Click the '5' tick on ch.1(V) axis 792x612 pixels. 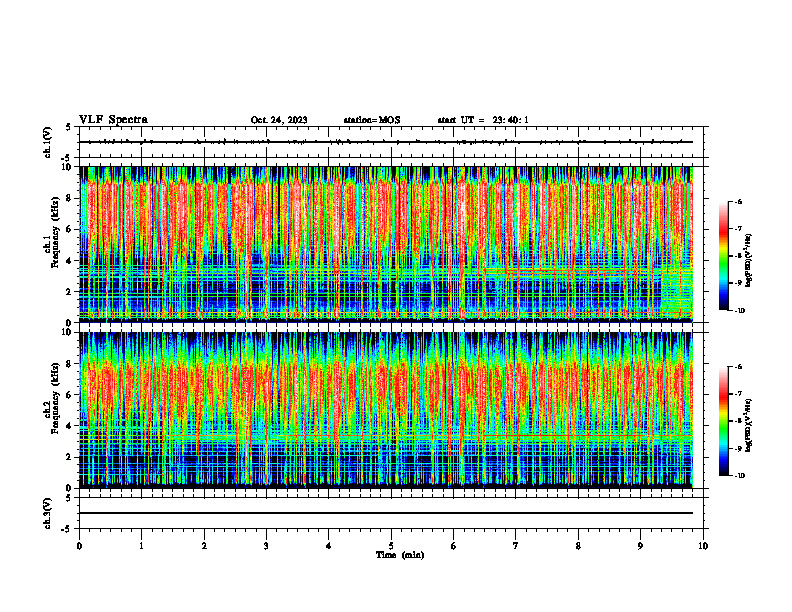pos(69,127)
